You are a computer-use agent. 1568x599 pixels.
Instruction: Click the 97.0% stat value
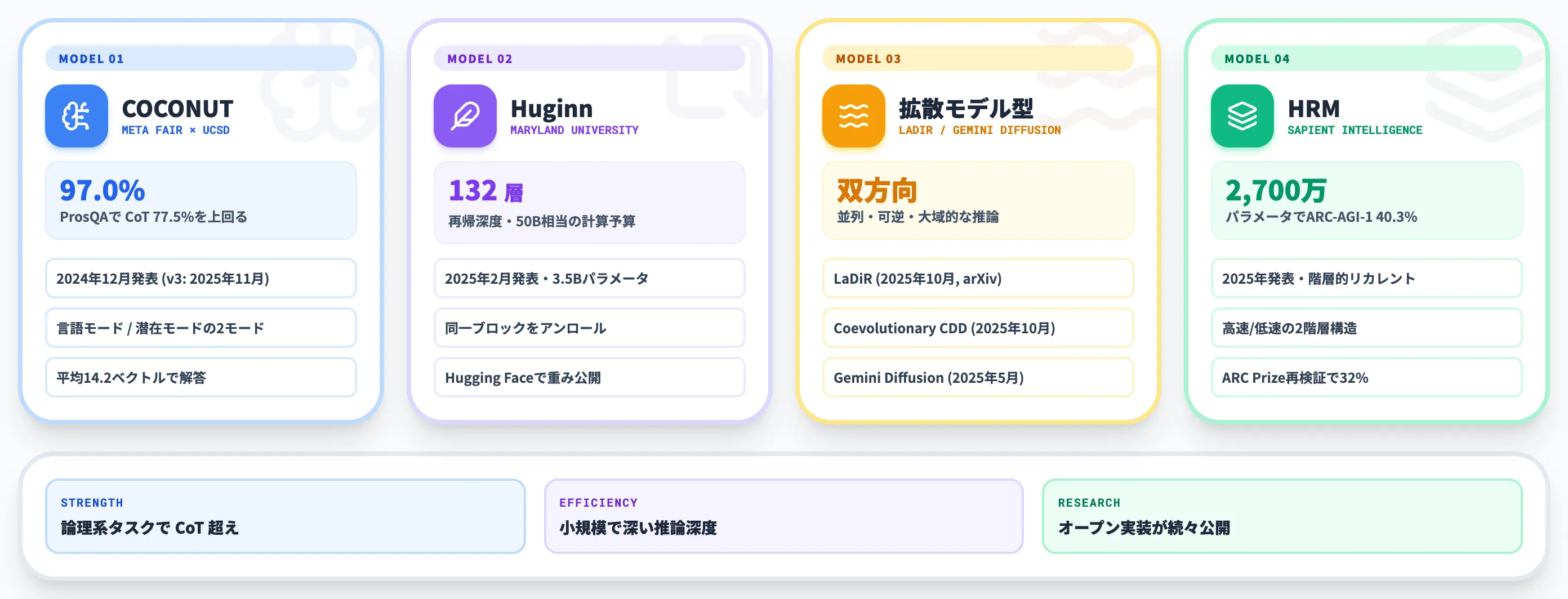tap(103, 190)
